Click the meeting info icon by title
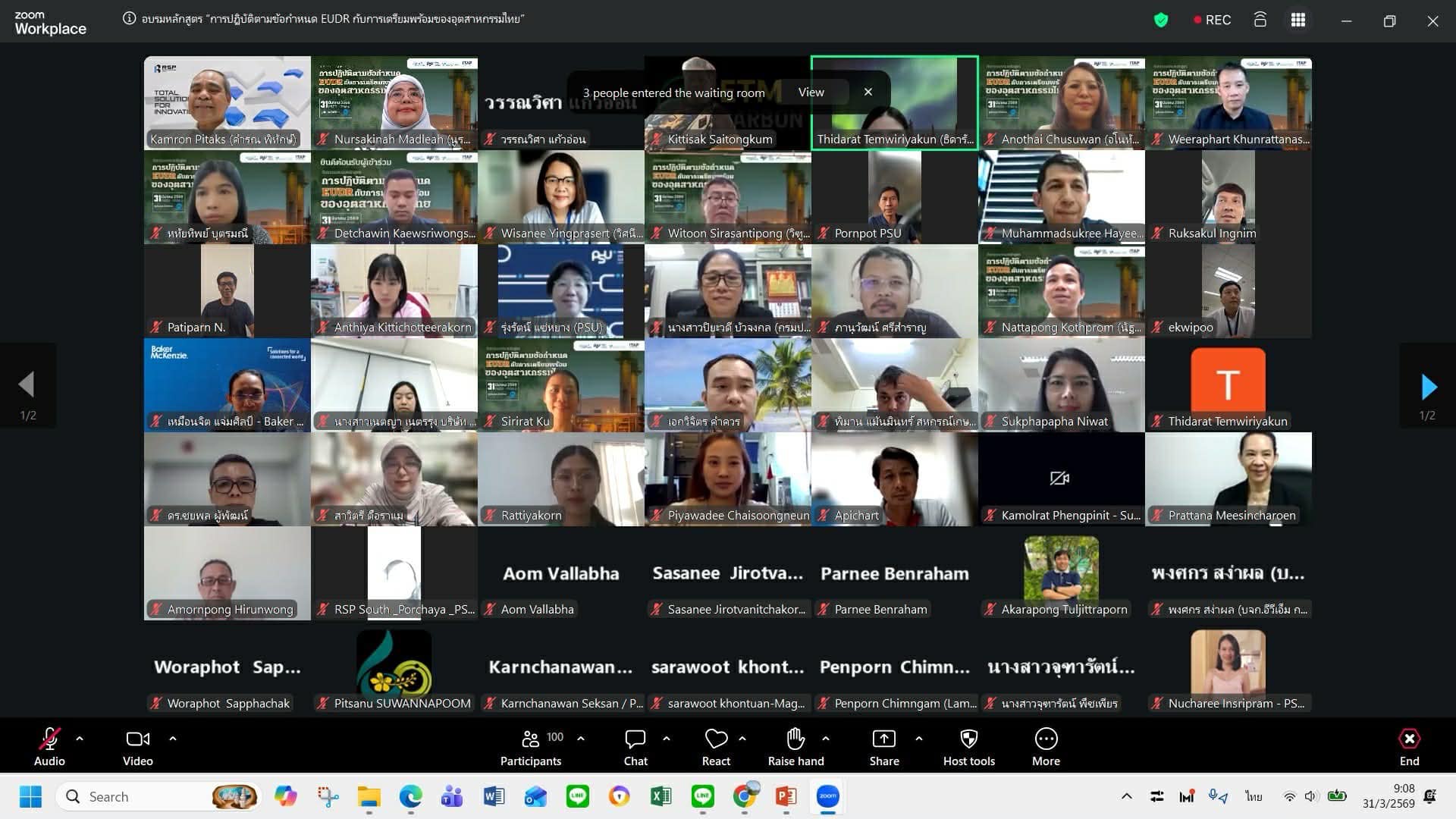Image resolution: width=1456 pixels, height=819 pixels. (130, 19)
